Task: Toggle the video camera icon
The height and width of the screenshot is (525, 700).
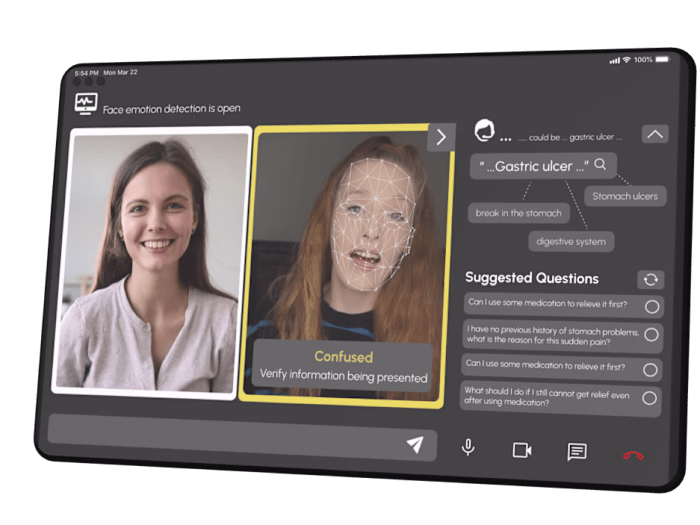Action: 522,450
